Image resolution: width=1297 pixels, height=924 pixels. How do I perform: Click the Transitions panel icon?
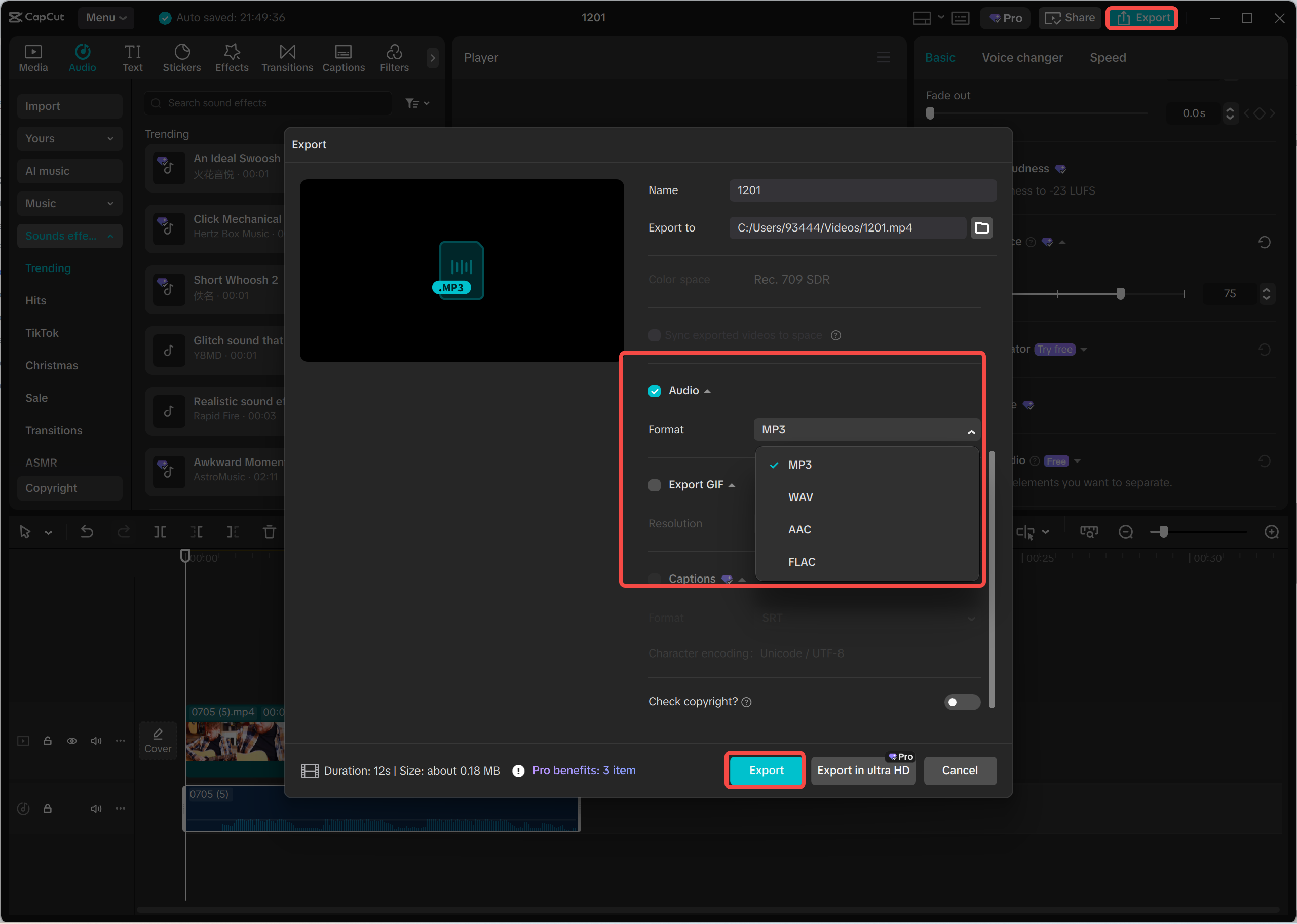[287, 57]
